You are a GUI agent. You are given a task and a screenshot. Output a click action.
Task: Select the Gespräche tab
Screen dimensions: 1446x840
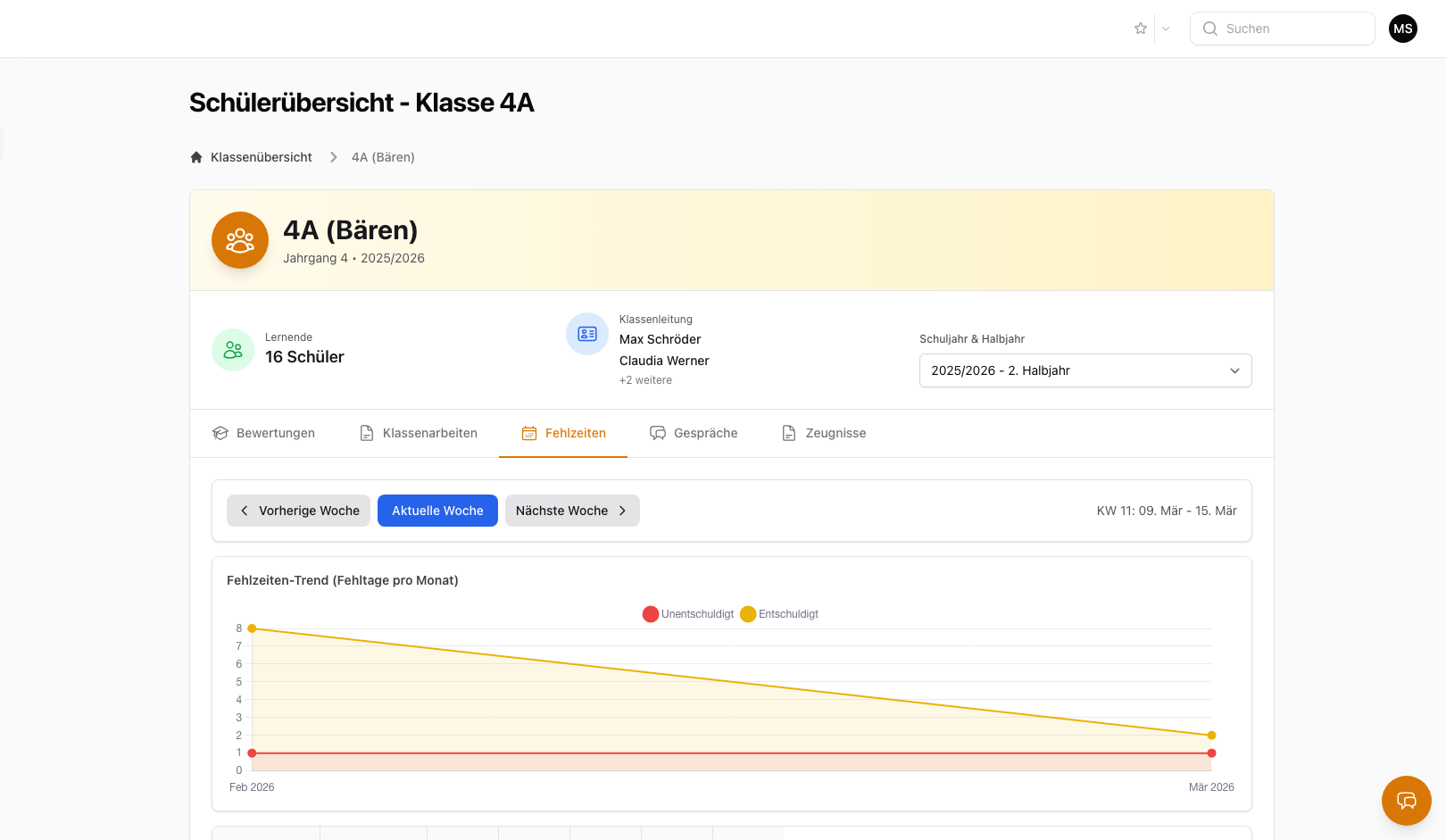click(694, 433)
